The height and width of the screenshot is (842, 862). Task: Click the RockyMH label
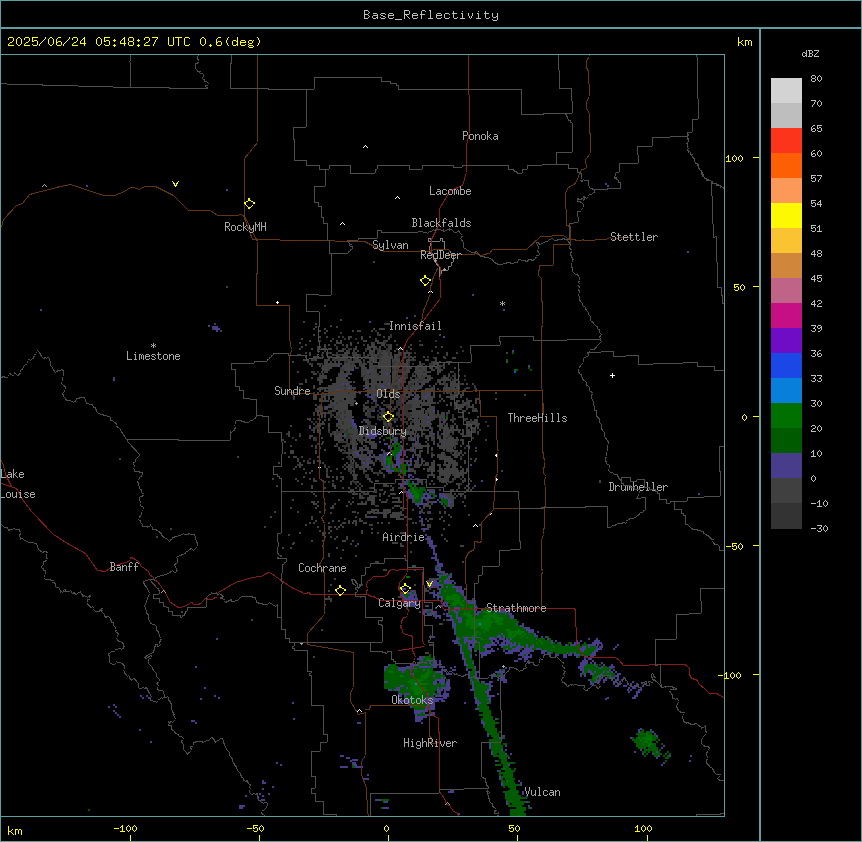pos(245,227)
